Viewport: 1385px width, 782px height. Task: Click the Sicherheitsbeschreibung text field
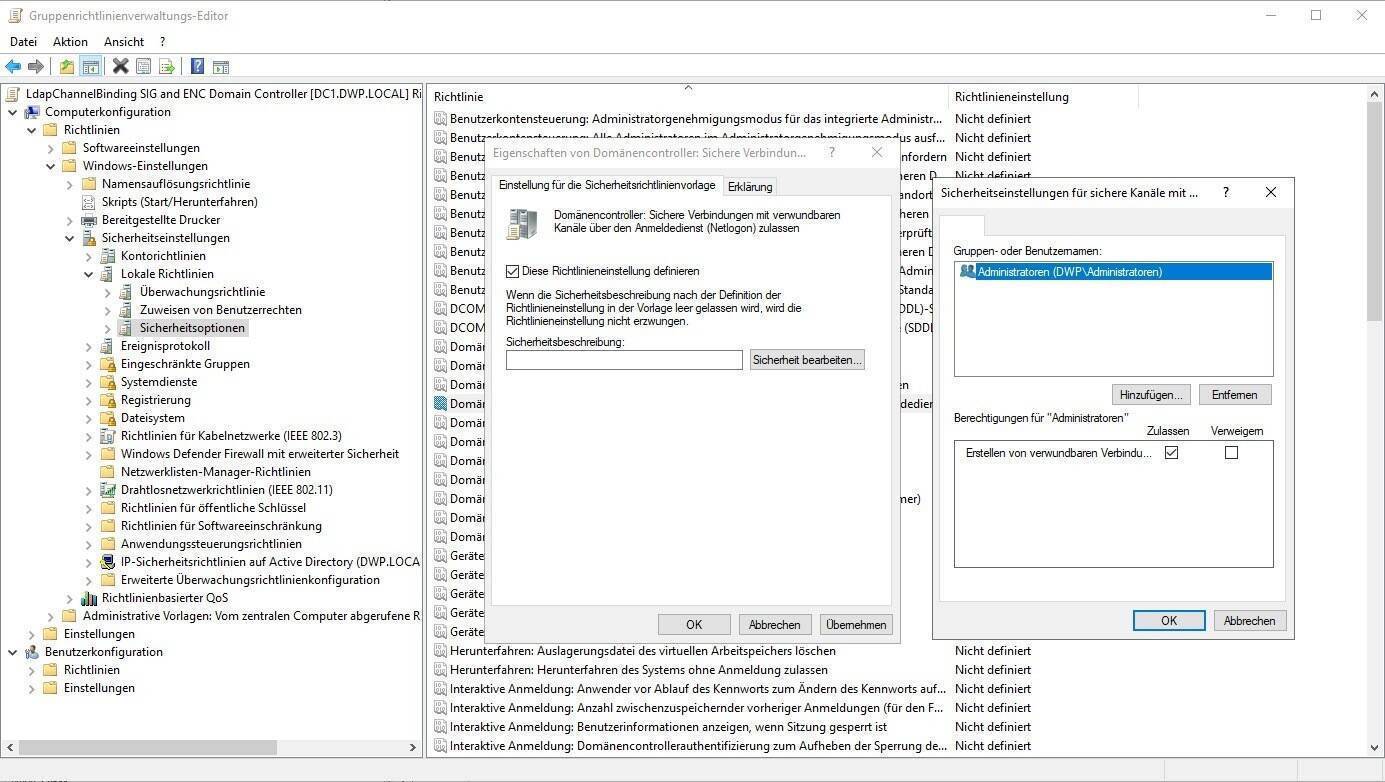click(624, 360)
